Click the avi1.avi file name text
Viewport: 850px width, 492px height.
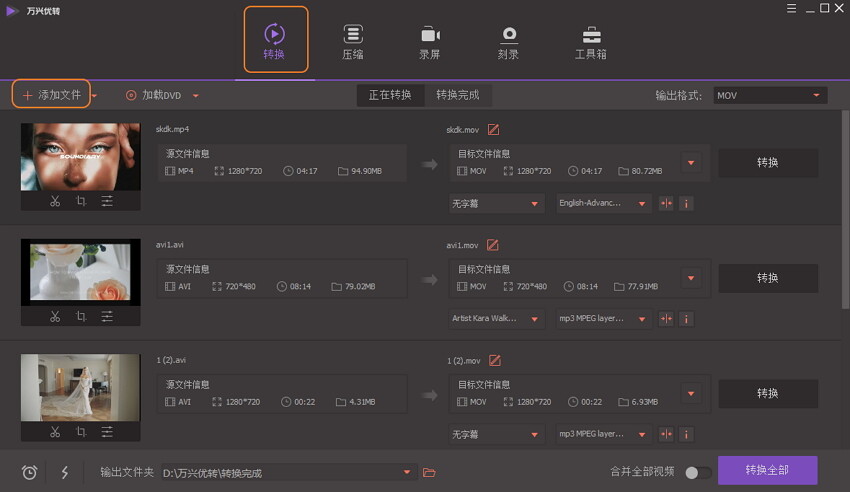(x=170, y=245)
